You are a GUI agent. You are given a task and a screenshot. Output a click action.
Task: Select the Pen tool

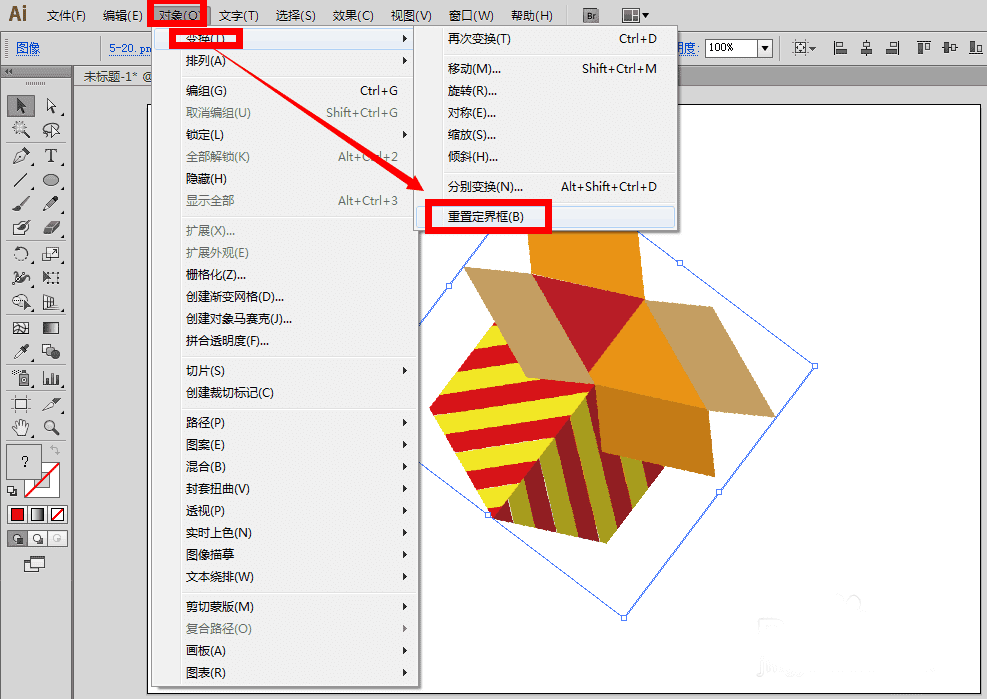coord(21,156)
